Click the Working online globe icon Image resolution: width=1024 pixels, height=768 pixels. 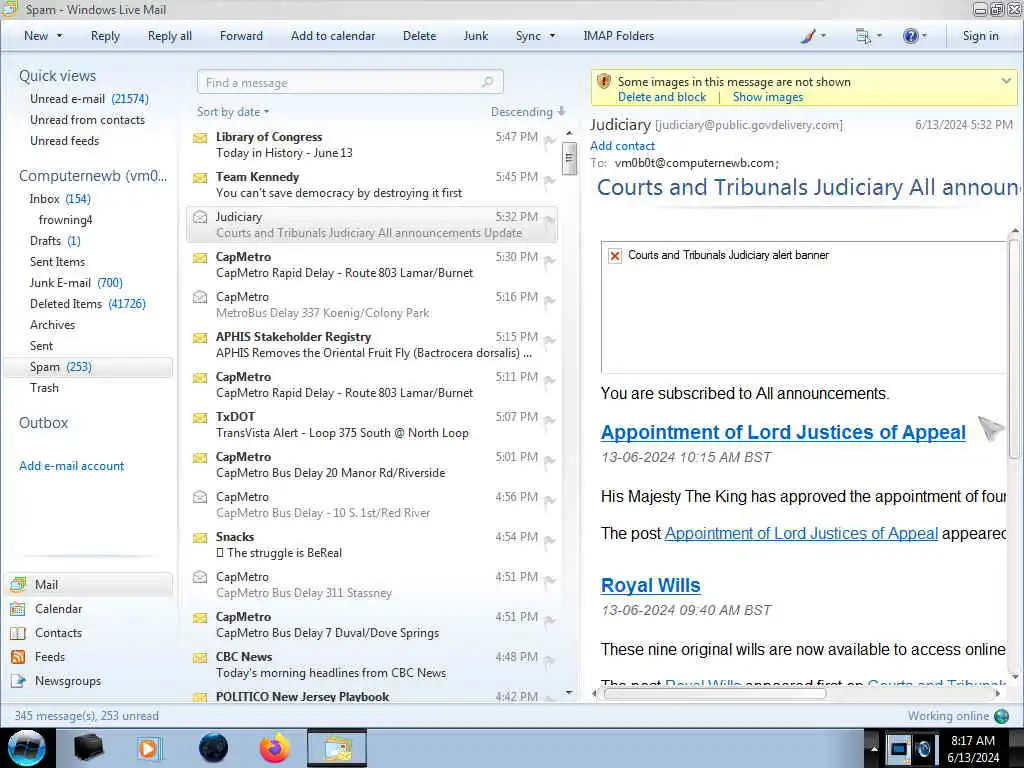1002,716
